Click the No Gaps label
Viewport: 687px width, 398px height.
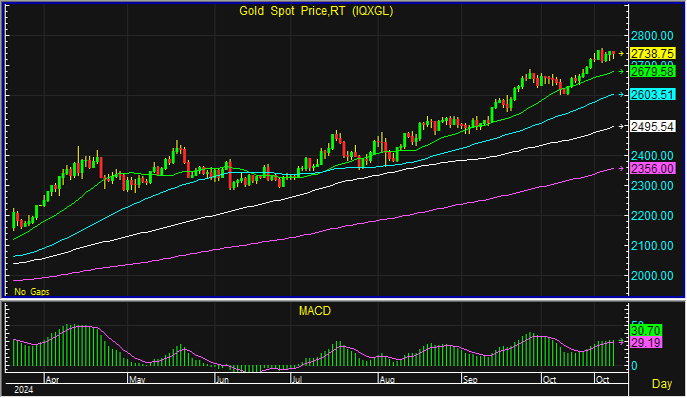click(x=32, y=292)
